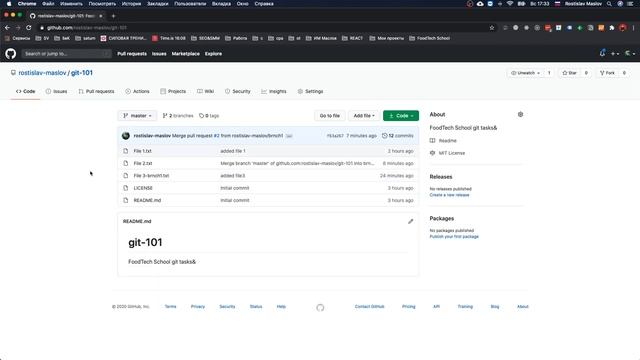
Task: Open Privacy footer link
Action: (198, 307)
